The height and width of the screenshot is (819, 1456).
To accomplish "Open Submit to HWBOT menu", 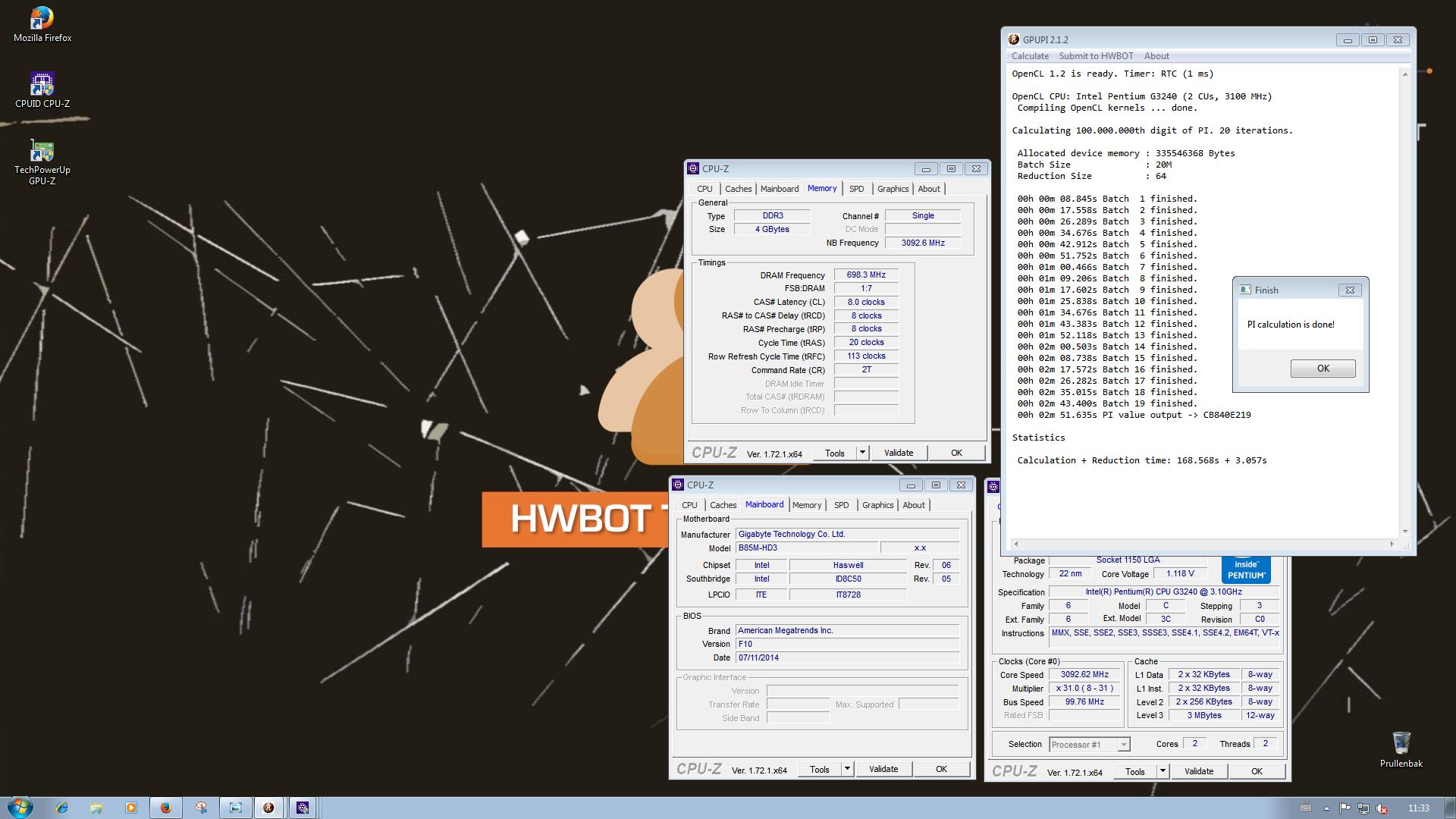I will 1096,56.
